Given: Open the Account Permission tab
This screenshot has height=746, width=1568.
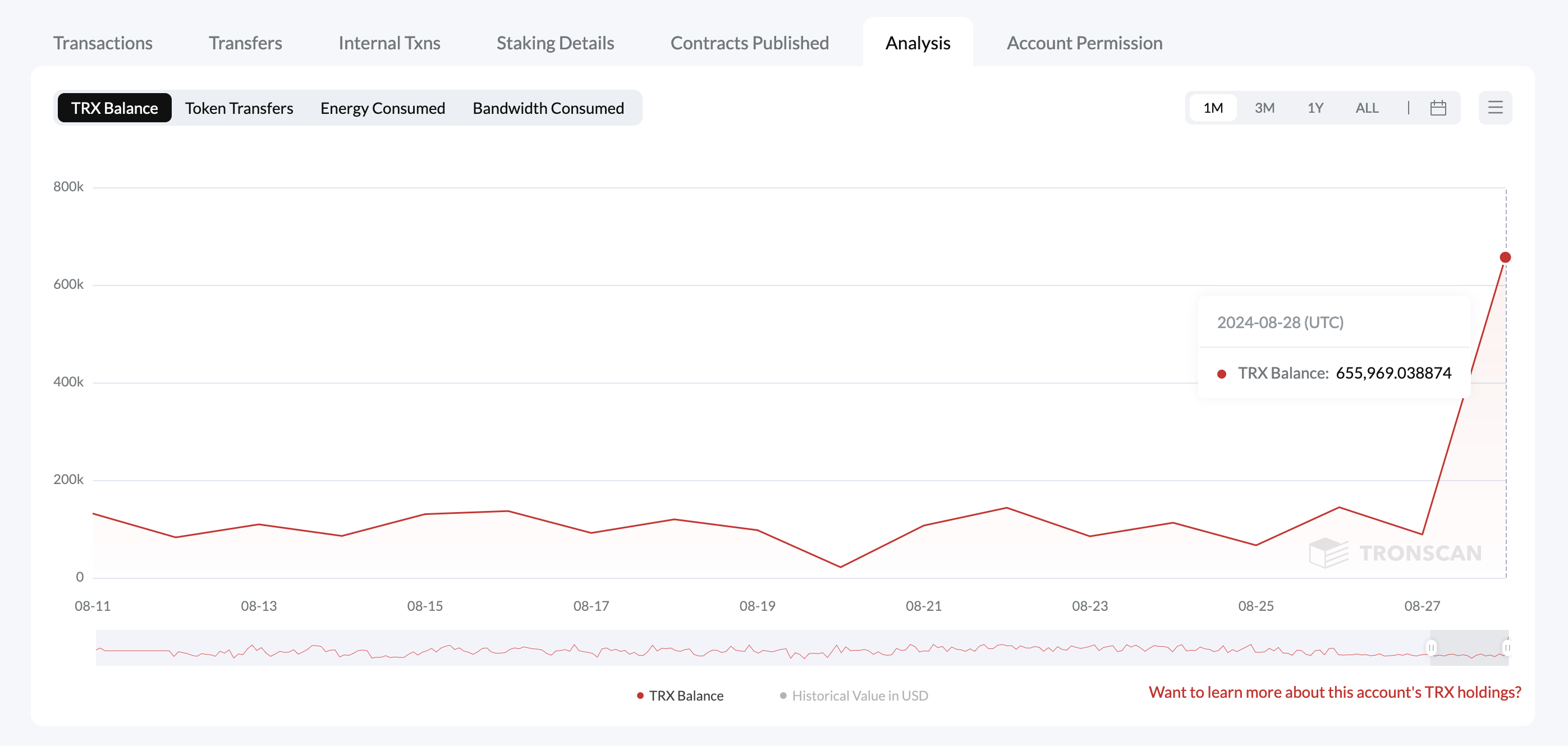Looking at the screenshot, I should (x=1084, y=43).
